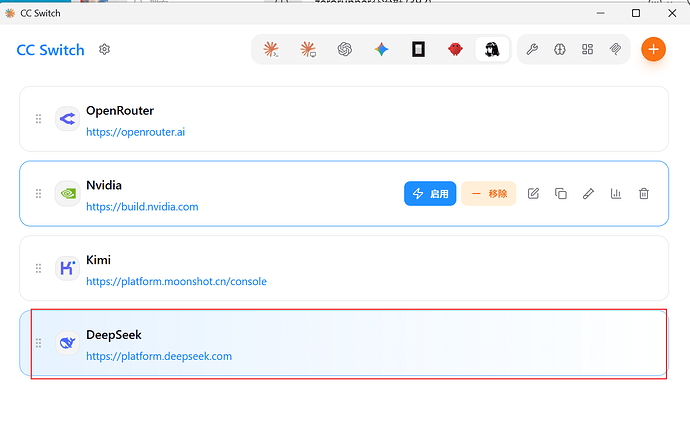Select the OpenAI Codex knot-logo tab
This screenshot has height=428, width=690.
click(345, 49)
